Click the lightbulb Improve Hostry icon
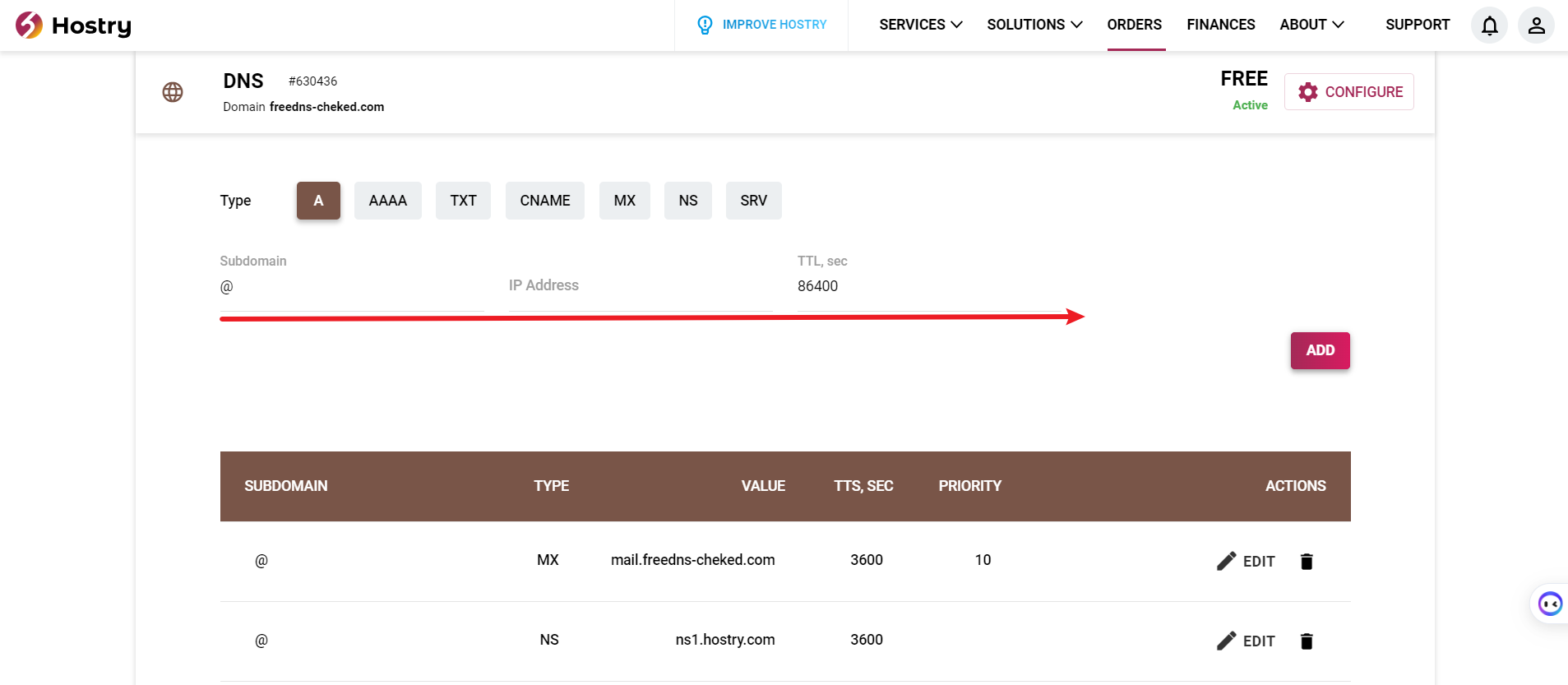This screenshot has height=685, width=1568. [x=705, y=25]
